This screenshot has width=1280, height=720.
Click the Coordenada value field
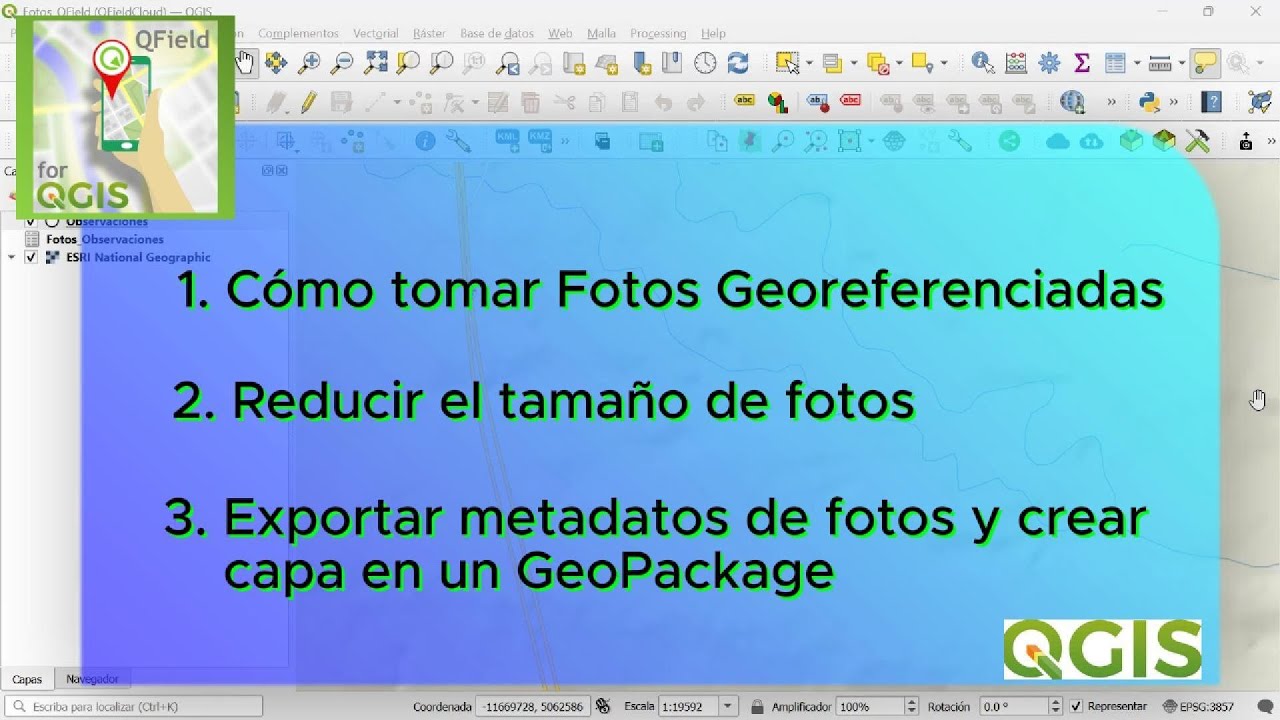coord(531,706)
